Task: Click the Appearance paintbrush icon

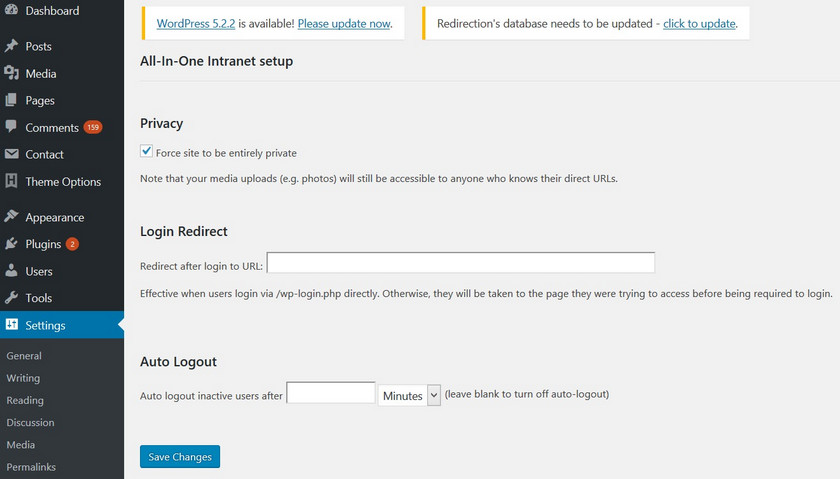Action: (12, 217)
